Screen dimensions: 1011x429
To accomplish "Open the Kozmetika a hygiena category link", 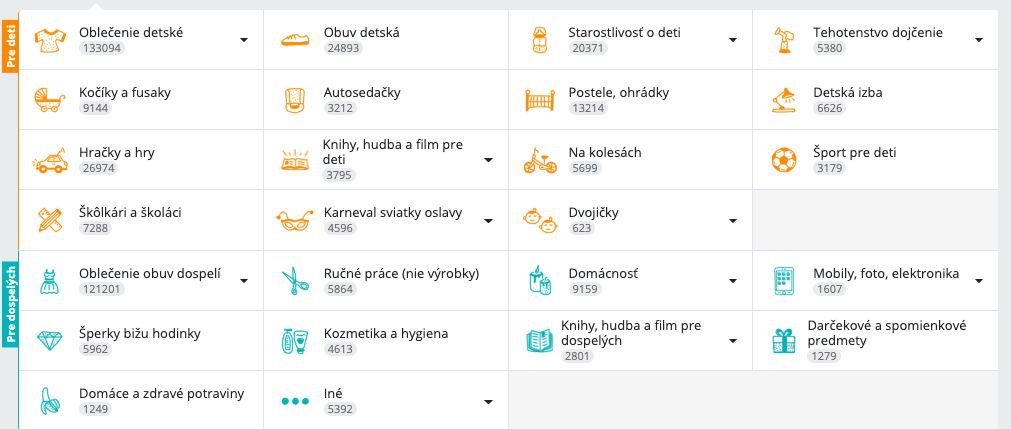I will 386,334.
